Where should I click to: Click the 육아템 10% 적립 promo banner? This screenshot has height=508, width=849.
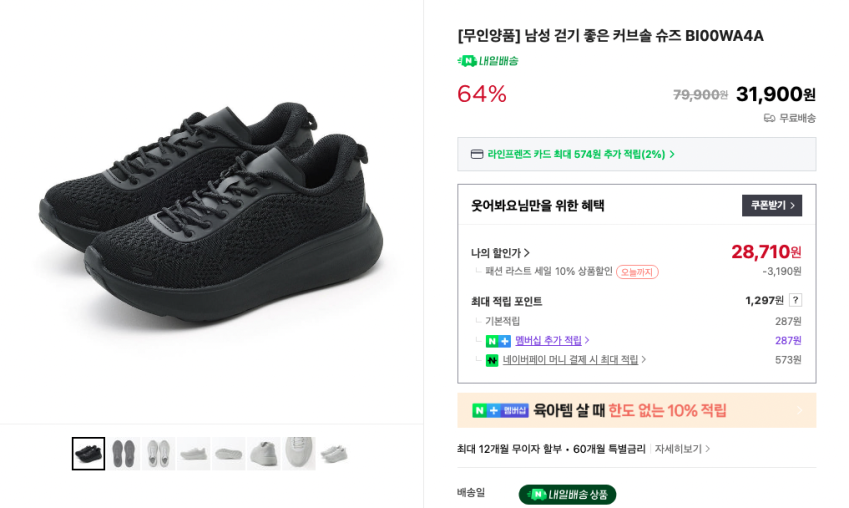[x=636, y=410]
